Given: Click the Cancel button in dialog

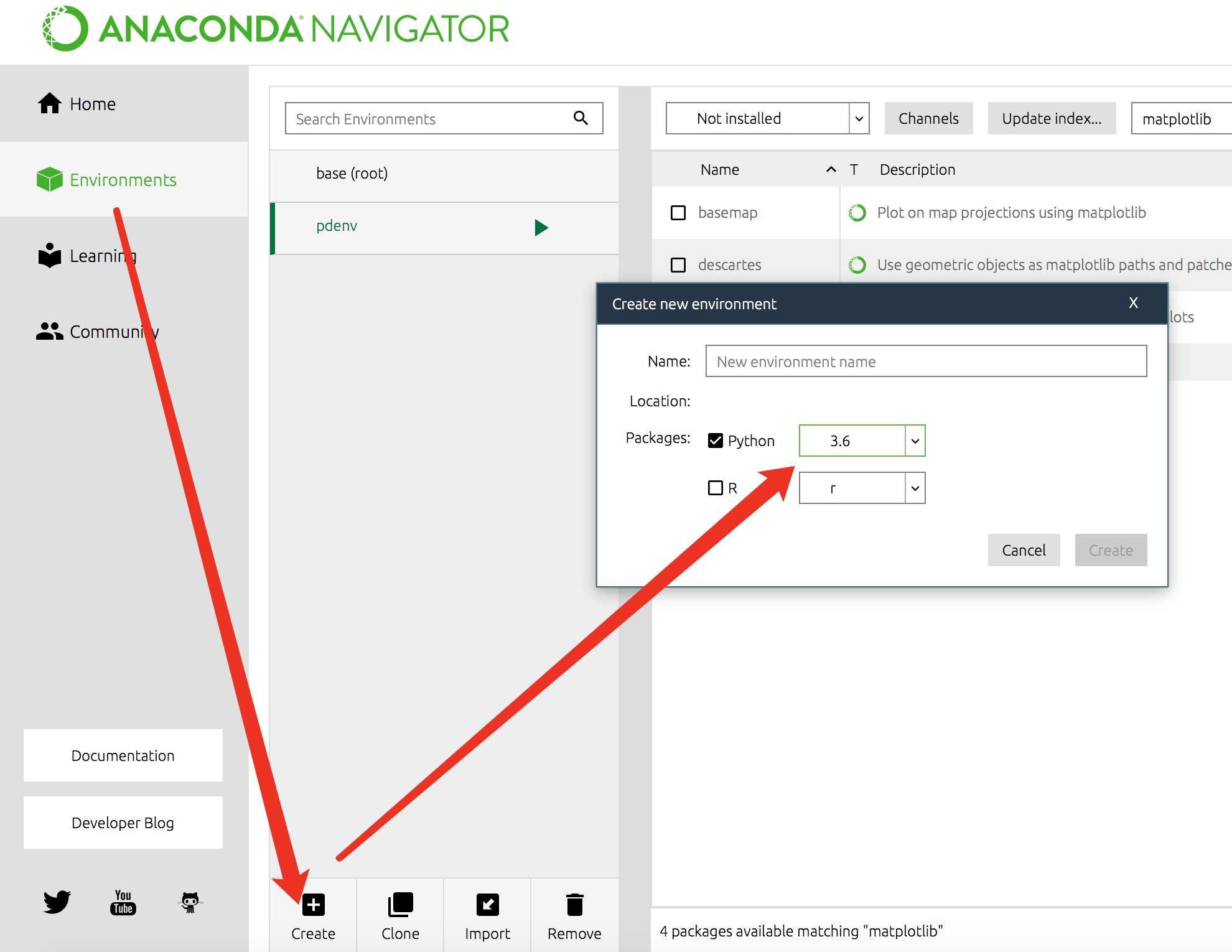Looking at the screenshot, I should [1024, 550].
